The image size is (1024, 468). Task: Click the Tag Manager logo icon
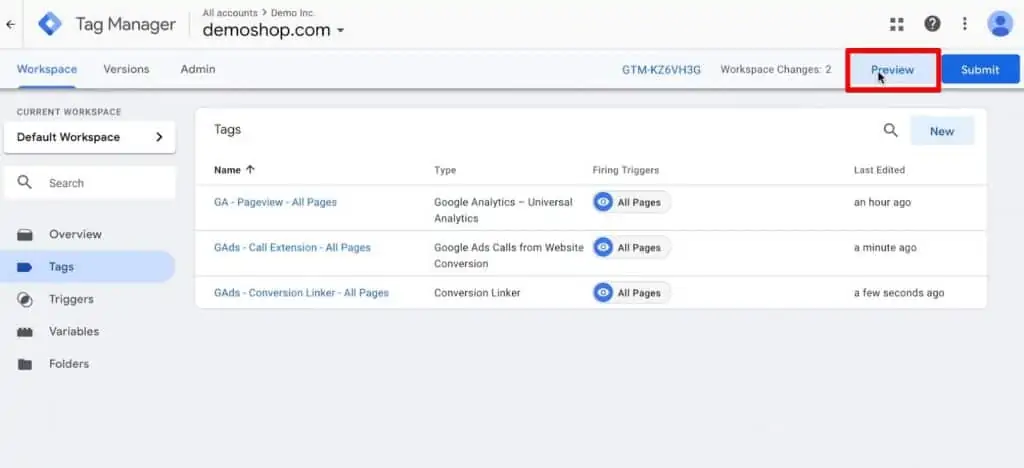pyautogui.click(x=50, y=24)
